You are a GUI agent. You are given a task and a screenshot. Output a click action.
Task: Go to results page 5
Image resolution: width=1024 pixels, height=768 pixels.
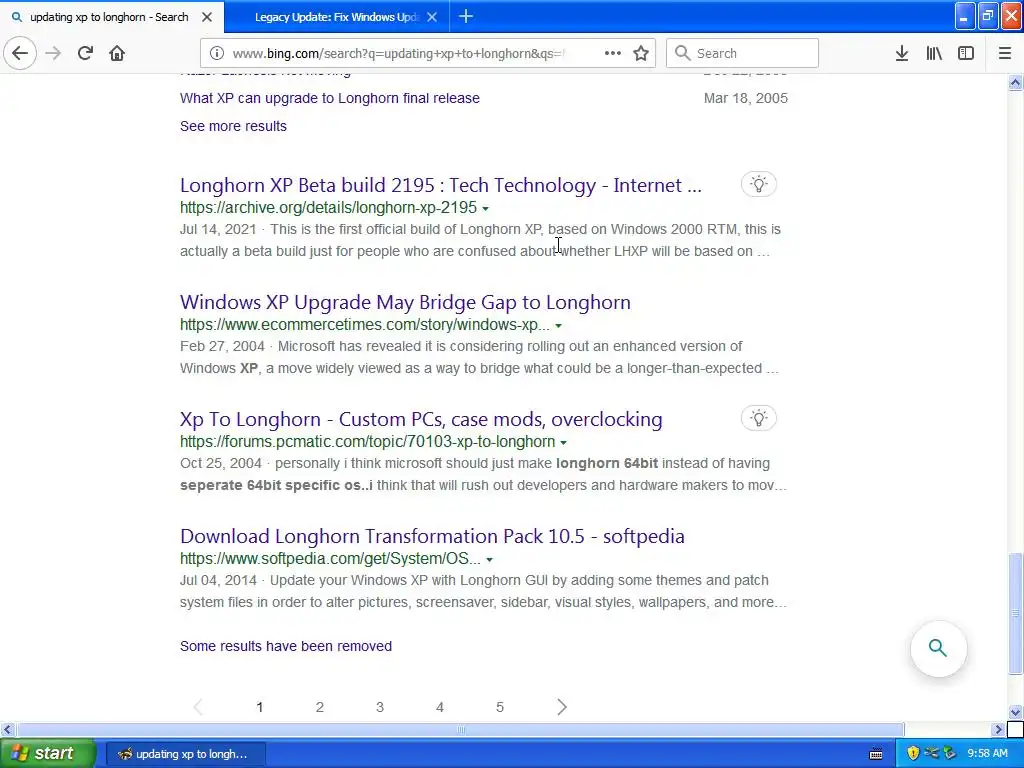(x=500, y=707)
